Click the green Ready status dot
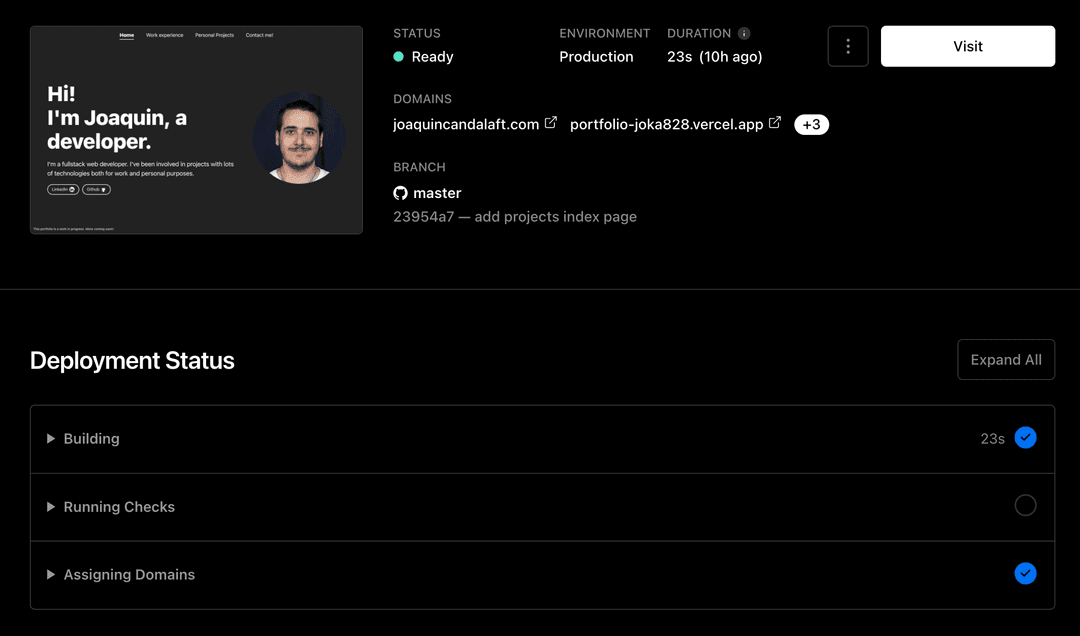Screen dimensions: 1080x636 coord(398,57)
